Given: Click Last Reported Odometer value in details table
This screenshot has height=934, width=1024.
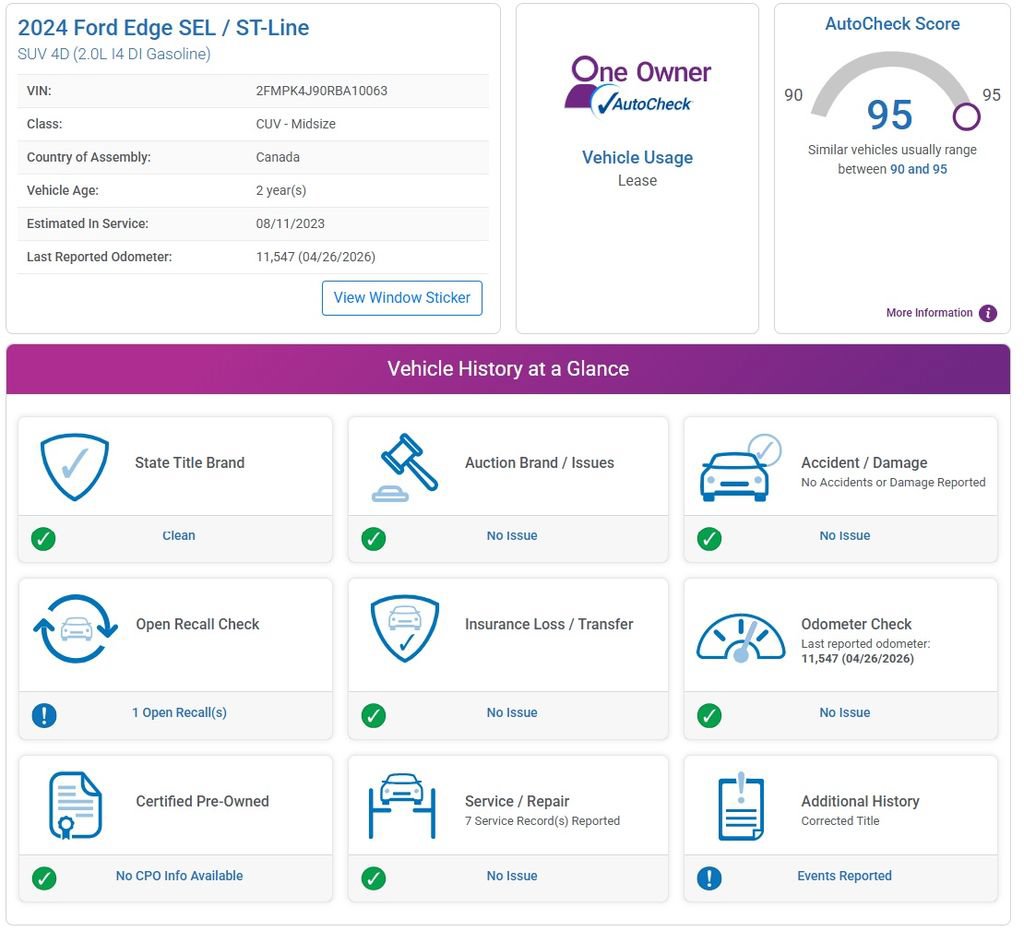Looking at the screenshot, I should [315, 257].
